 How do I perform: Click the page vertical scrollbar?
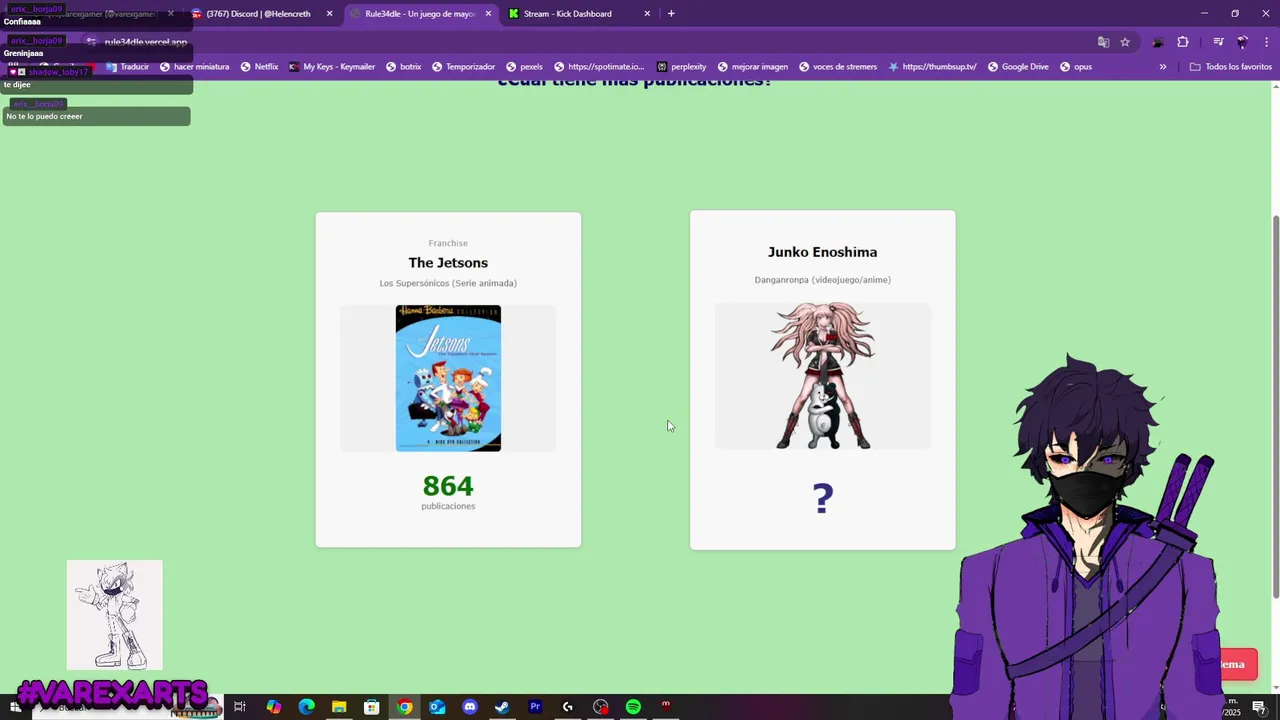1275,407
